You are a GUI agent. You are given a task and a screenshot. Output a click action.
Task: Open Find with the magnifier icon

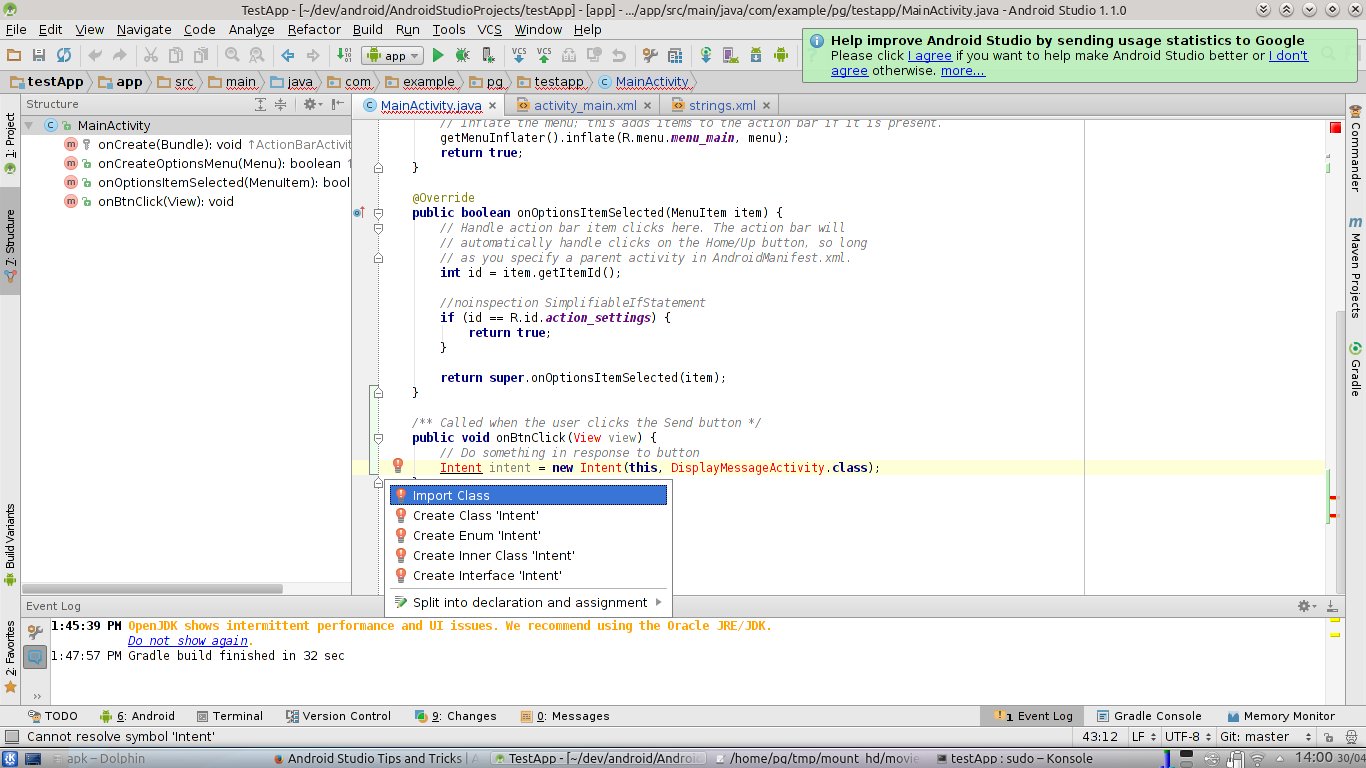pyautogui.click(x=232, y=55)
